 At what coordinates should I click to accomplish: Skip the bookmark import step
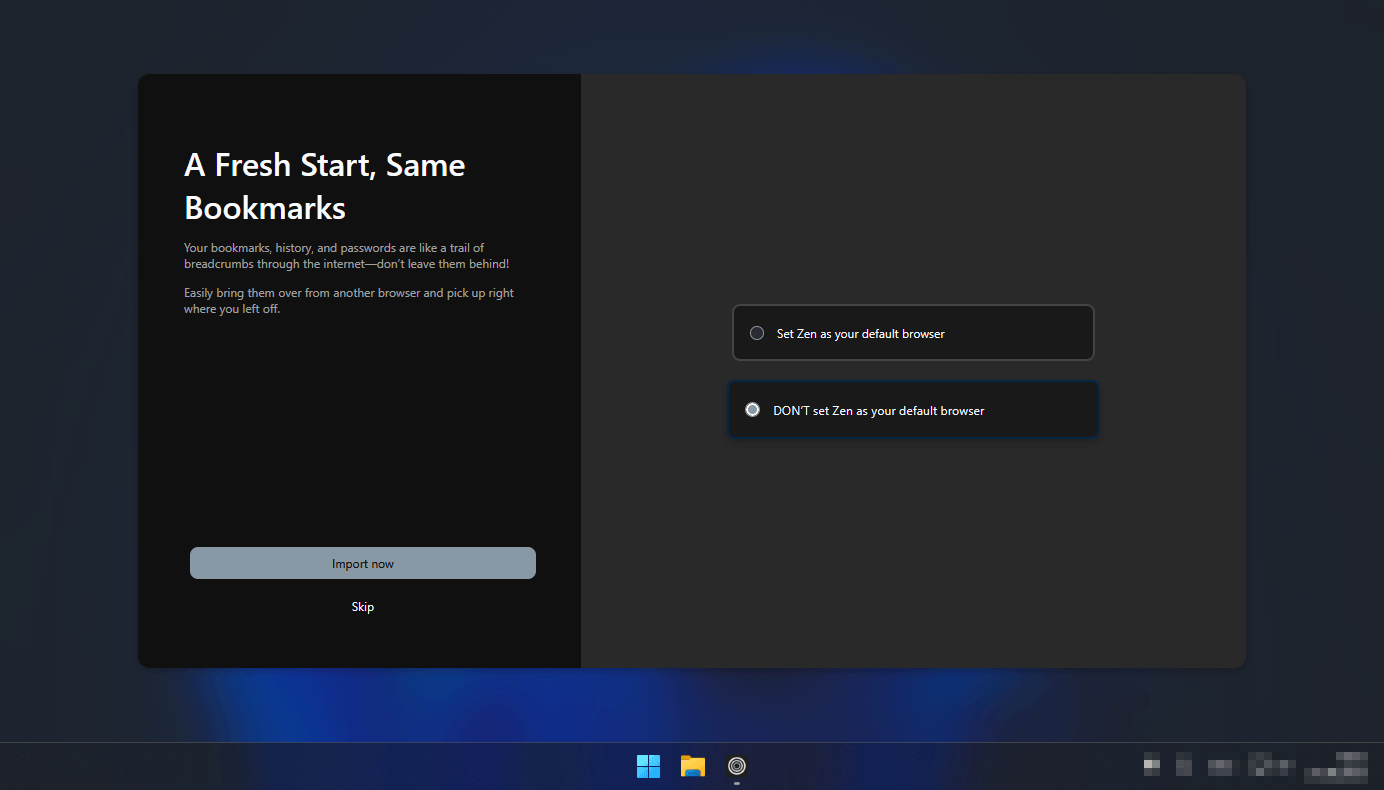click(363, 607)
